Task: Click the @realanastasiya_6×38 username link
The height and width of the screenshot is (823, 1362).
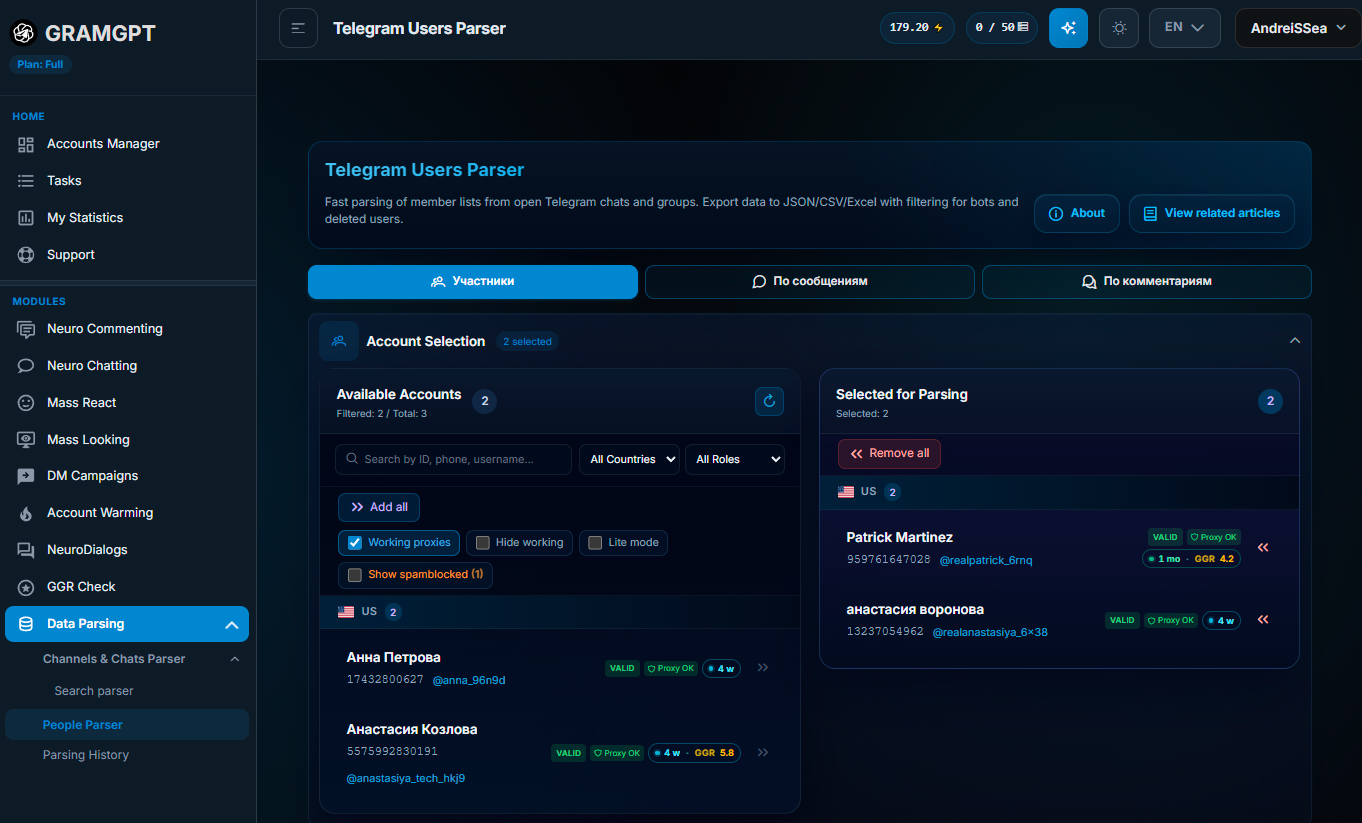Action: point(990,632)
